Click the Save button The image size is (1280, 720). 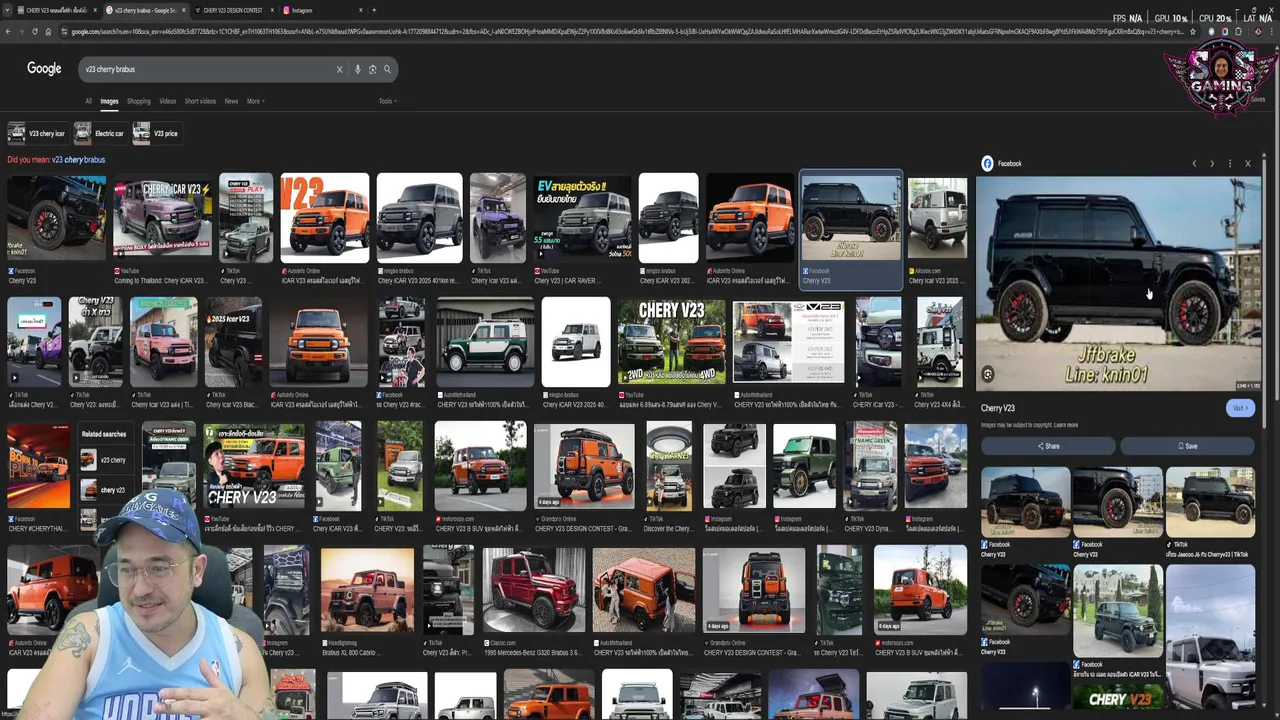click(1187, 446)
